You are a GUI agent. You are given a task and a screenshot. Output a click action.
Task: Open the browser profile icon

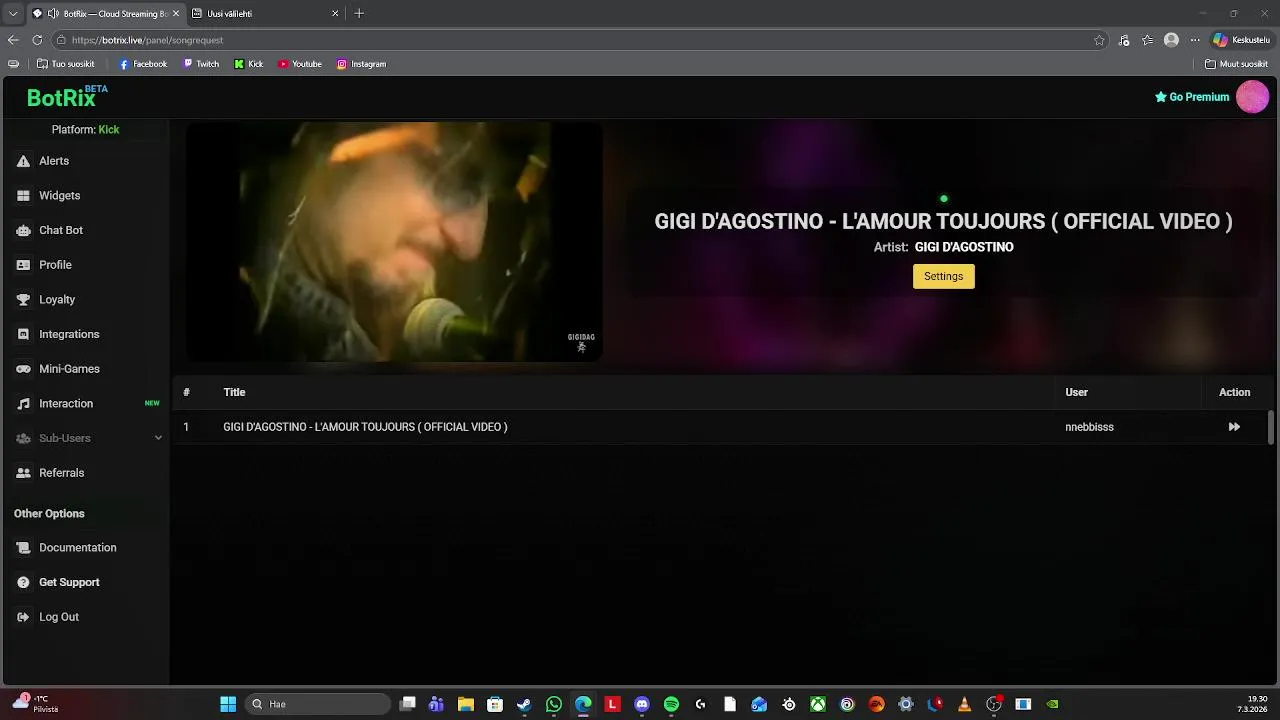point(1171,40)
